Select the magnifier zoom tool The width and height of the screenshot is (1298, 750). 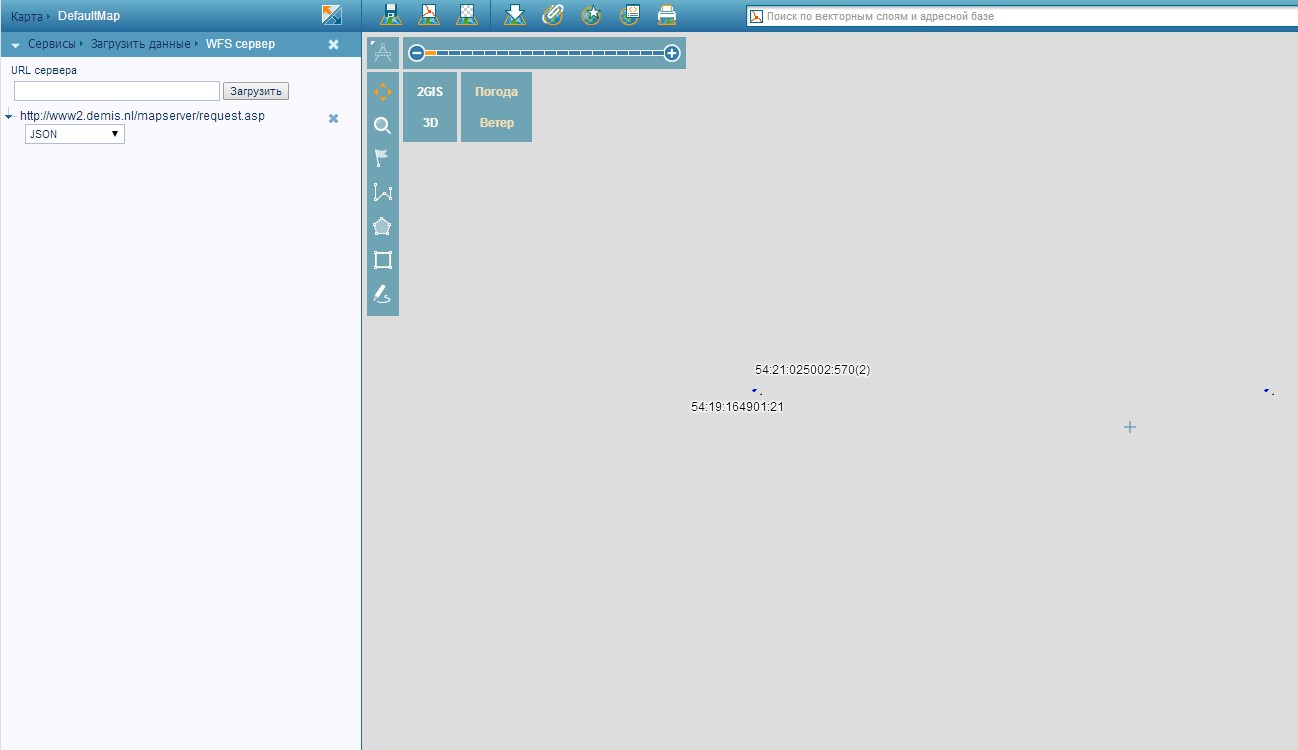tap(382, 125)
